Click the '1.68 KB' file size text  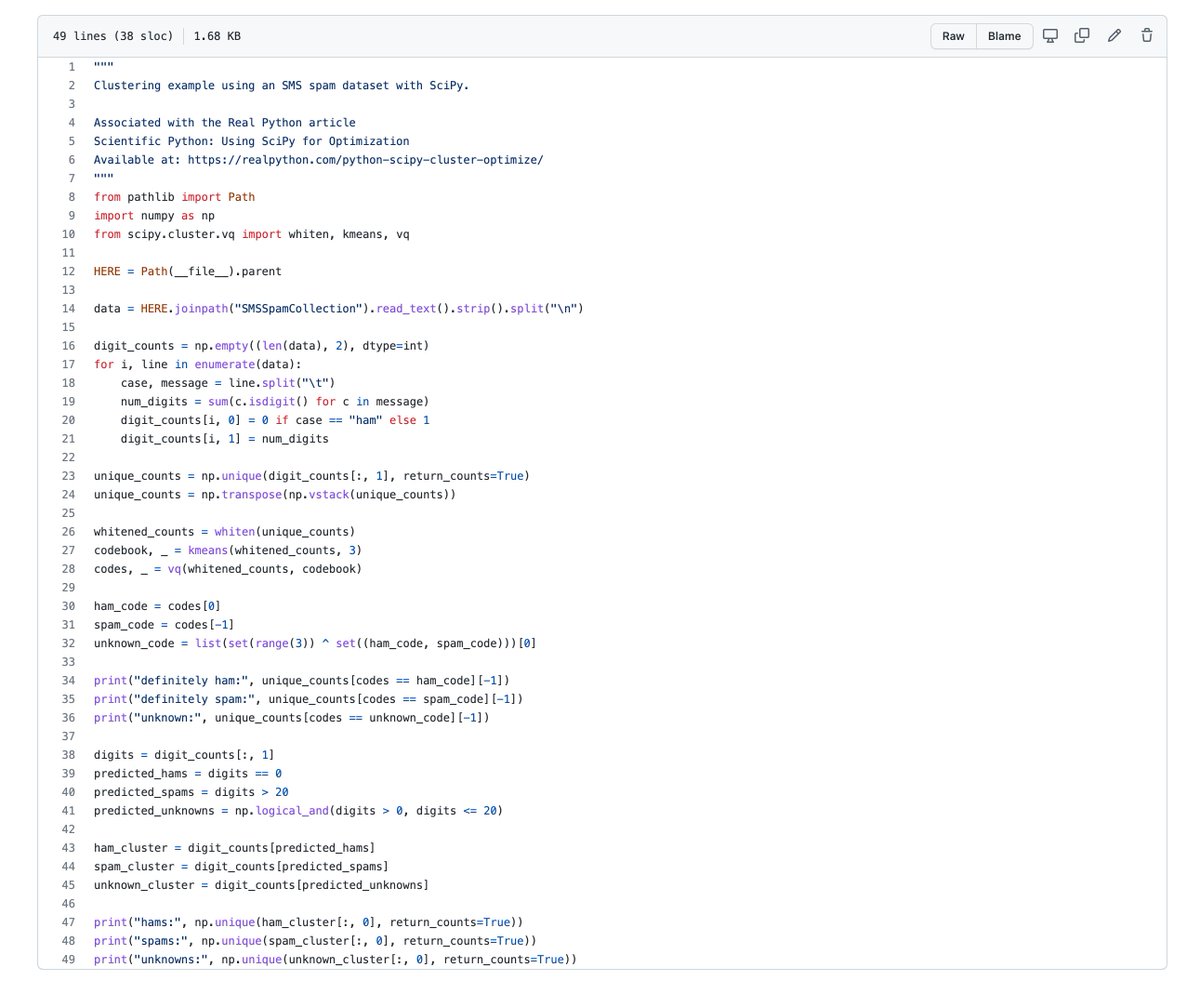(x=217, y=36)
